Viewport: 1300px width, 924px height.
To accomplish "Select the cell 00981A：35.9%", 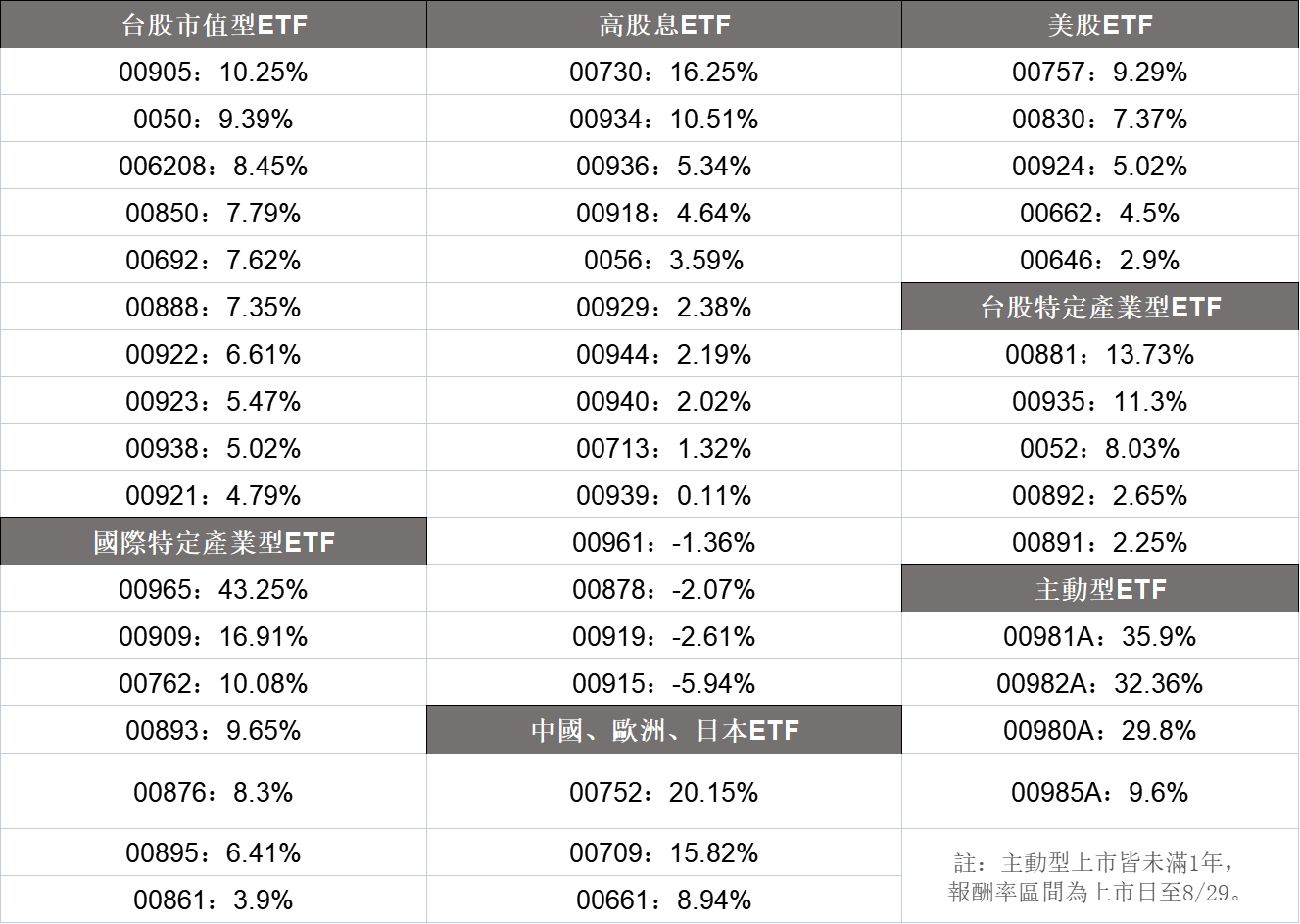I will point(1100,636).
